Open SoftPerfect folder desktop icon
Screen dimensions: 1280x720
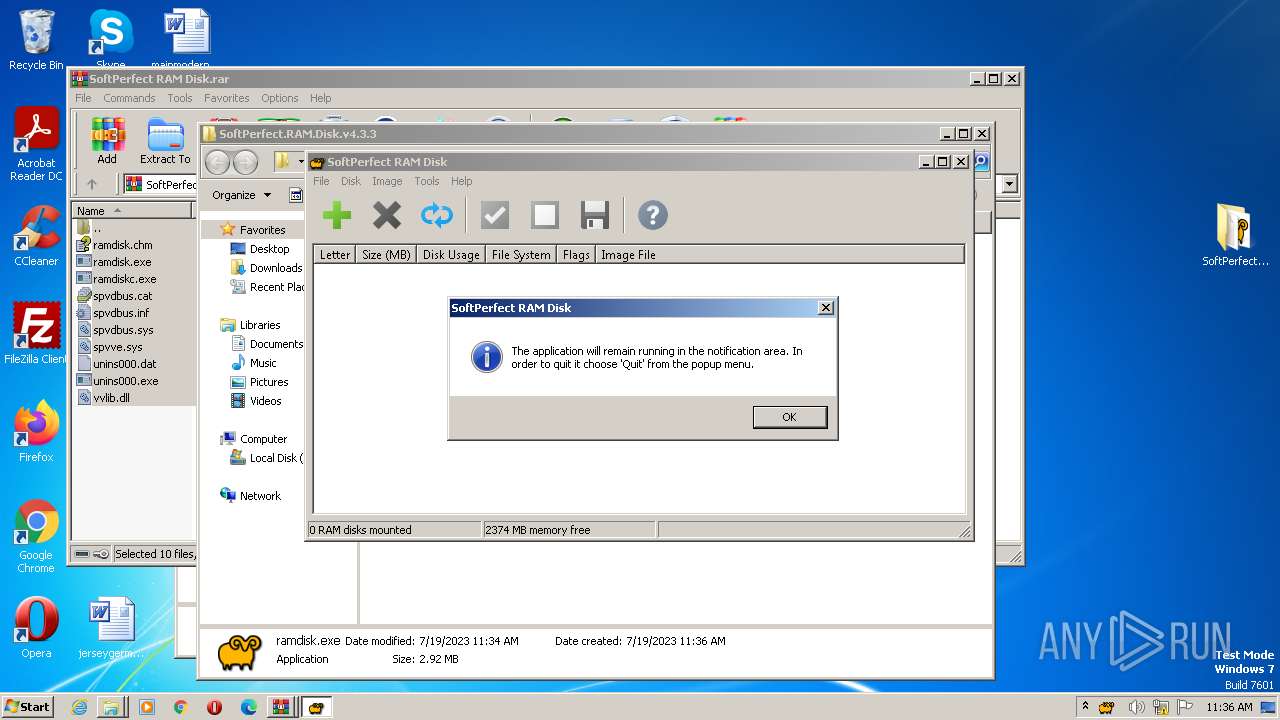(x=1235, y=235)
